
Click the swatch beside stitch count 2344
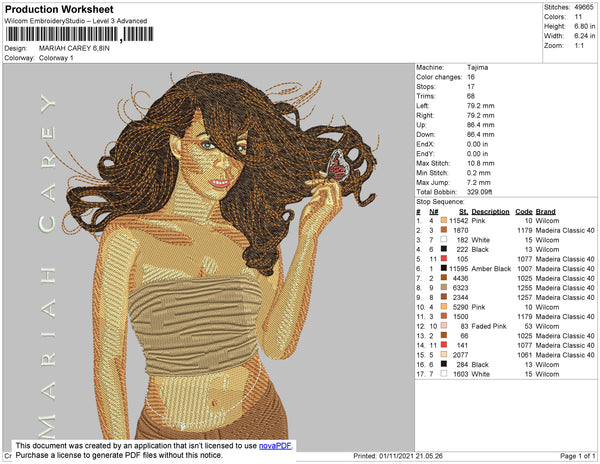[x=444, y=297]
